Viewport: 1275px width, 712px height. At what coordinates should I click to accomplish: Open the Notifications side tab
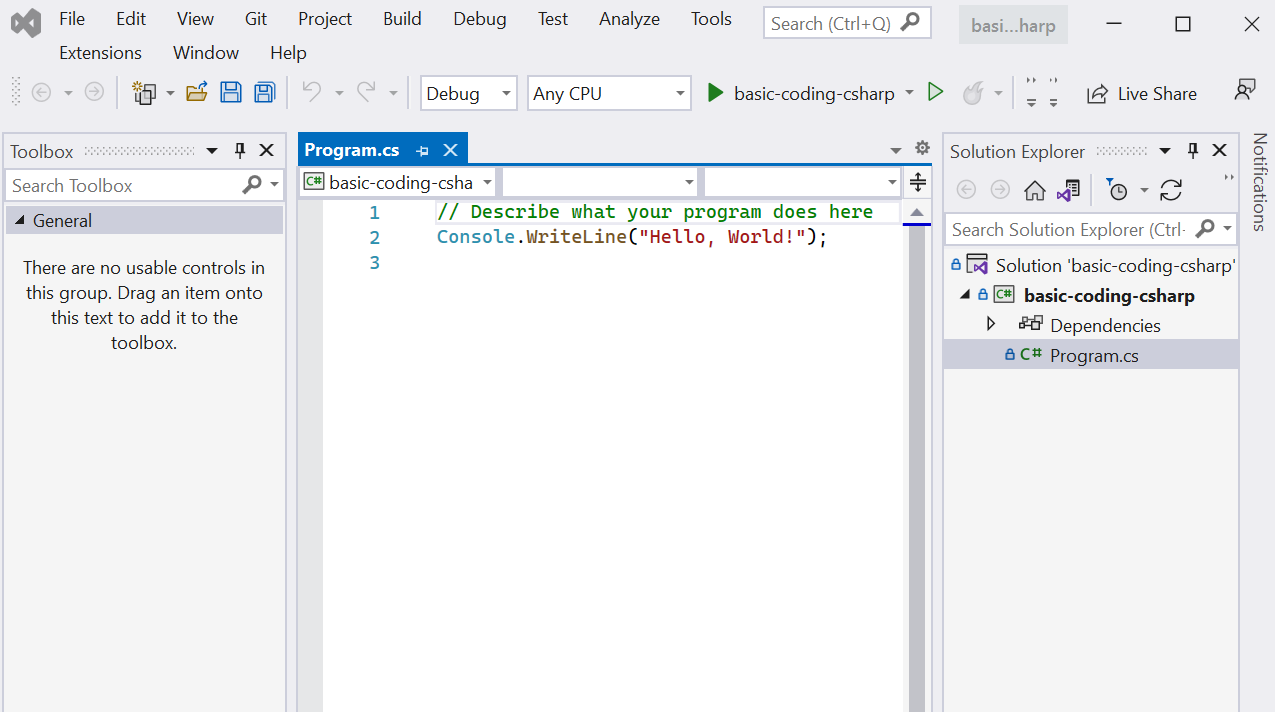(x=1259, y=182)
